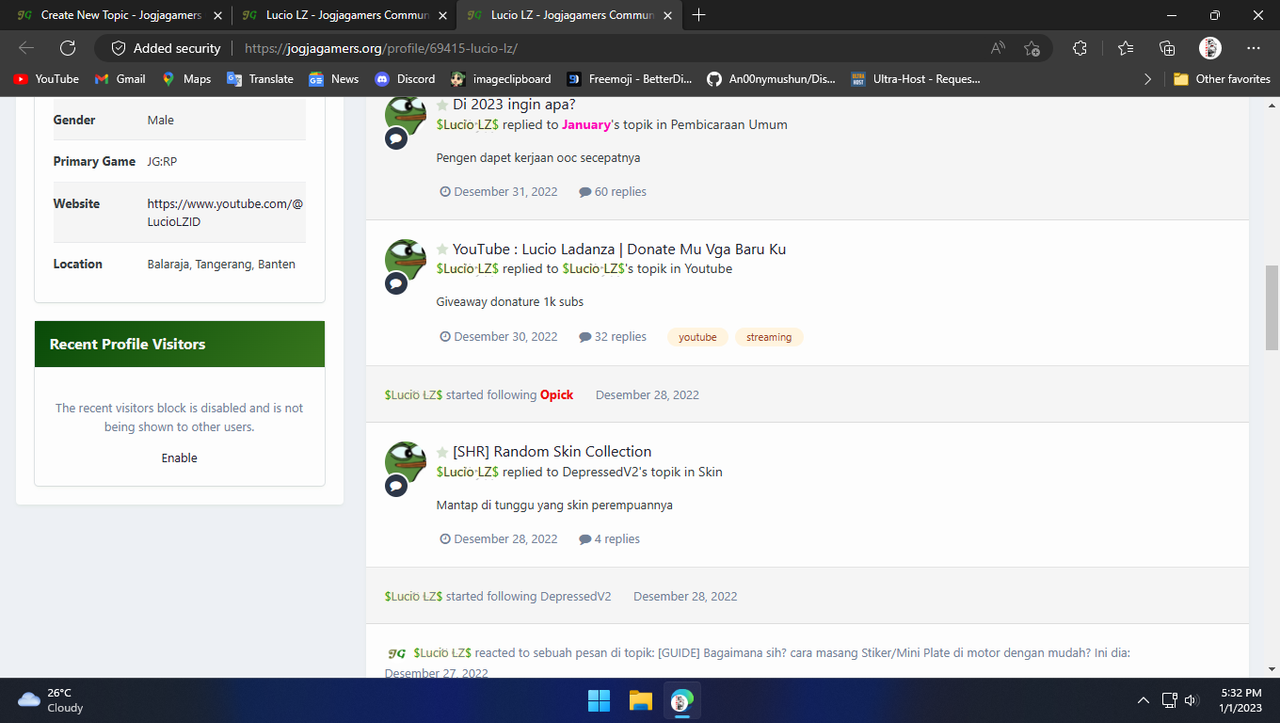Open Favorites list icon
Viewport: 1280px width, 723px height.
pos(1125,48)
